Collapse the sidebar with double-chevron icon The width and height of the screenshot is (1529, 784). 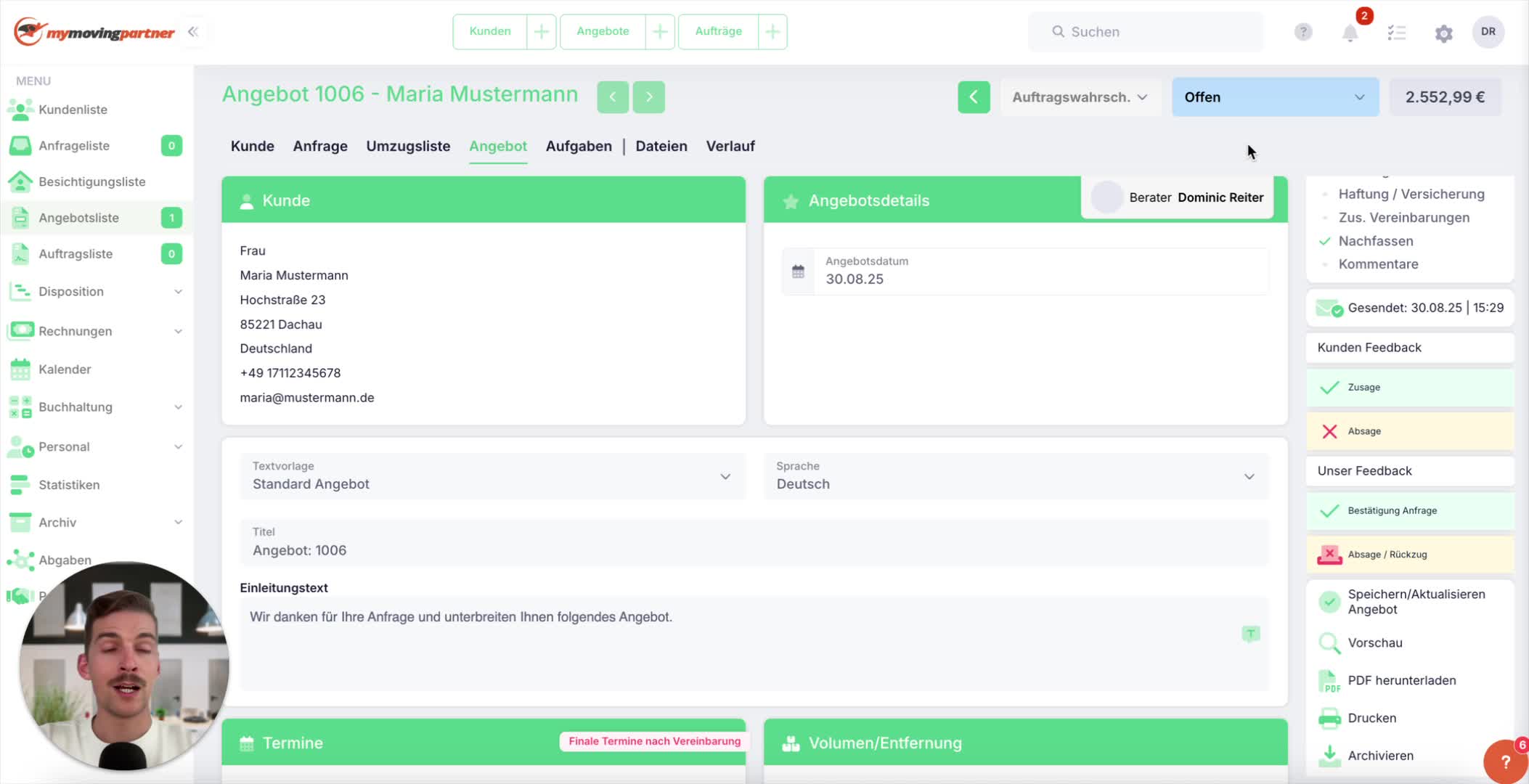click(193, 32)
